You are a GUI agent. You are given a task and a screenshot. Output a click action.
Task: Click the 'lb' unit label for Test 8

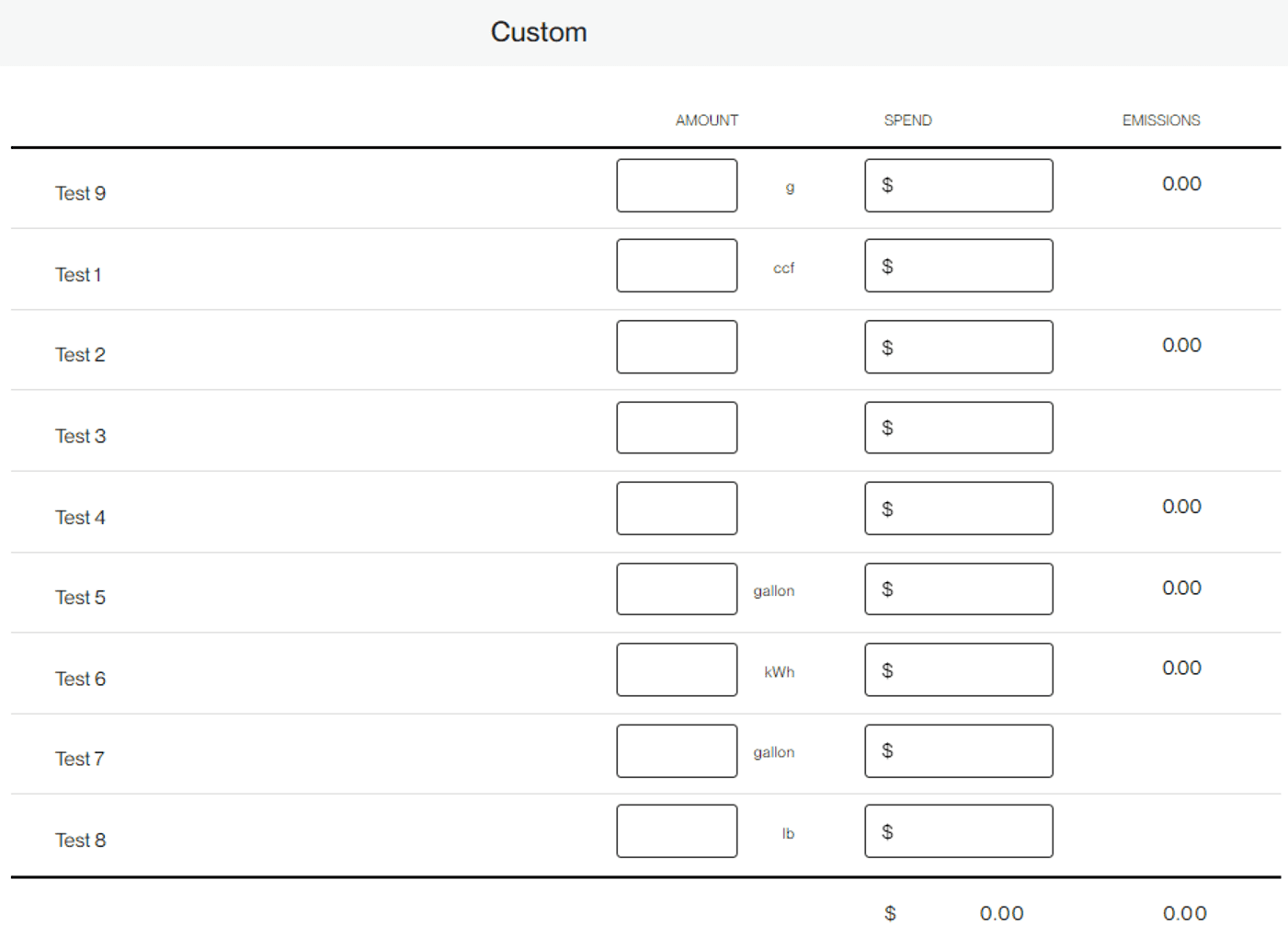[788, 833]
